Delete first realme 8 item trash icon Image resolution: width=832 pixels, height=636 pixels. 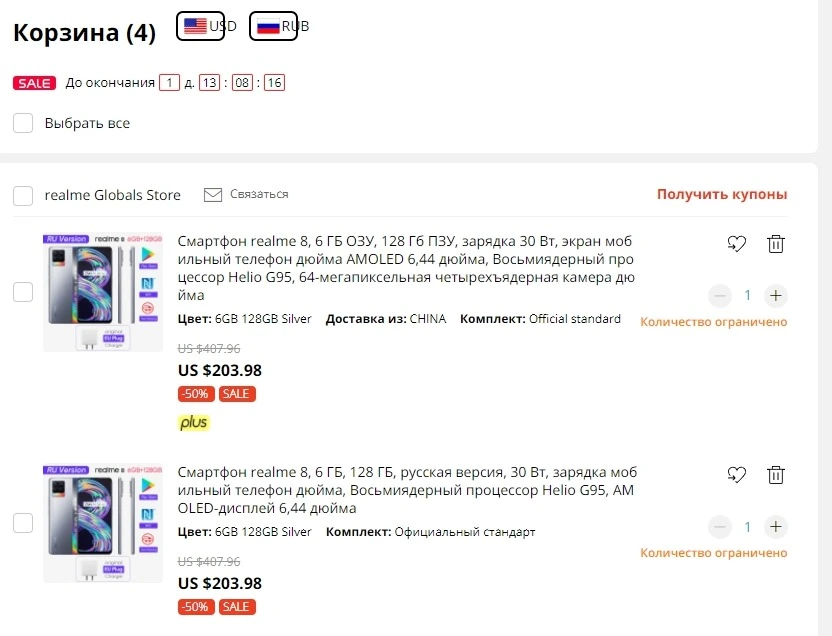[776, 243]
